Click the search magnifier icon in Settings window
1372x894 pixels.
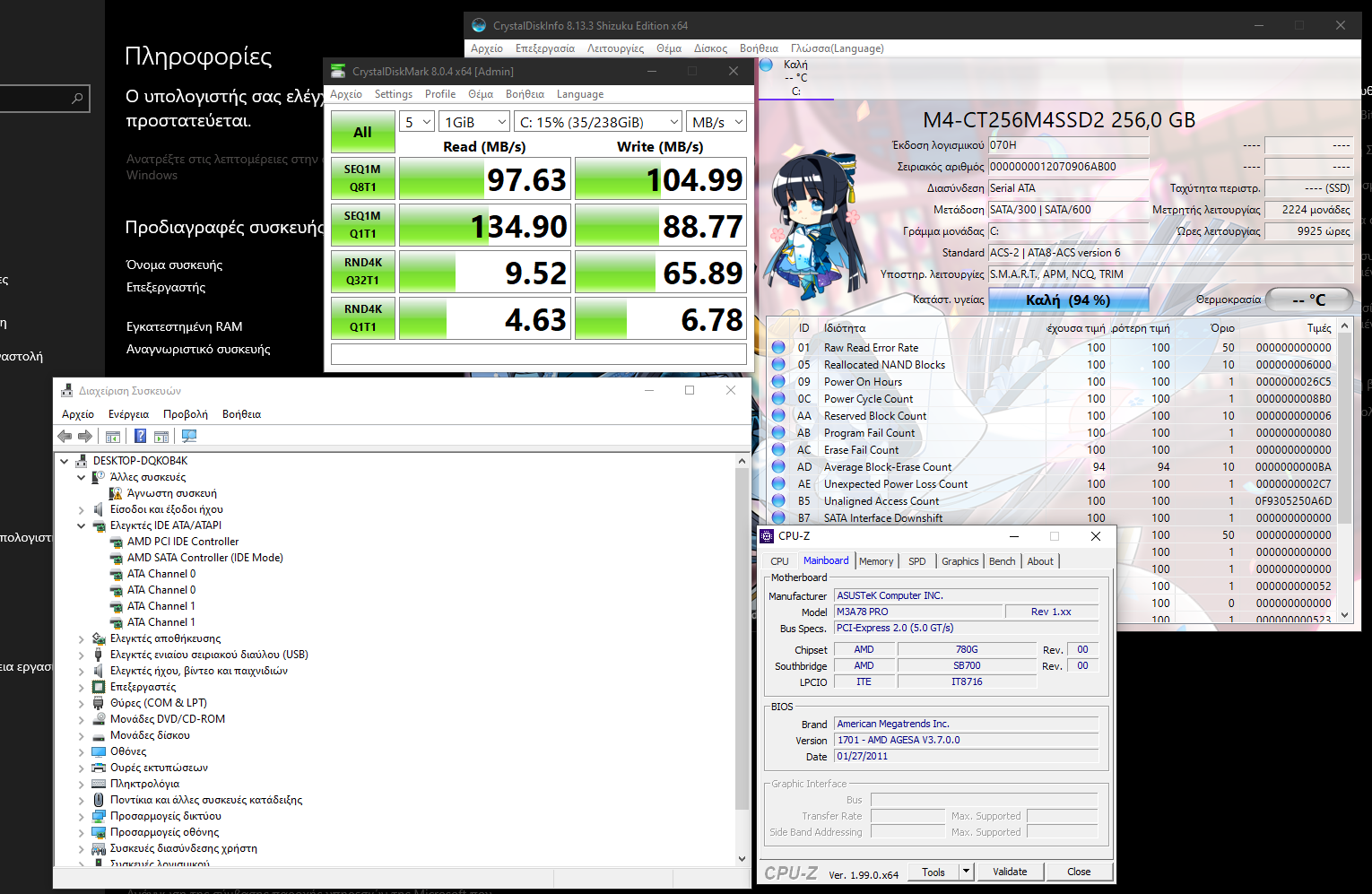point(78,99)
